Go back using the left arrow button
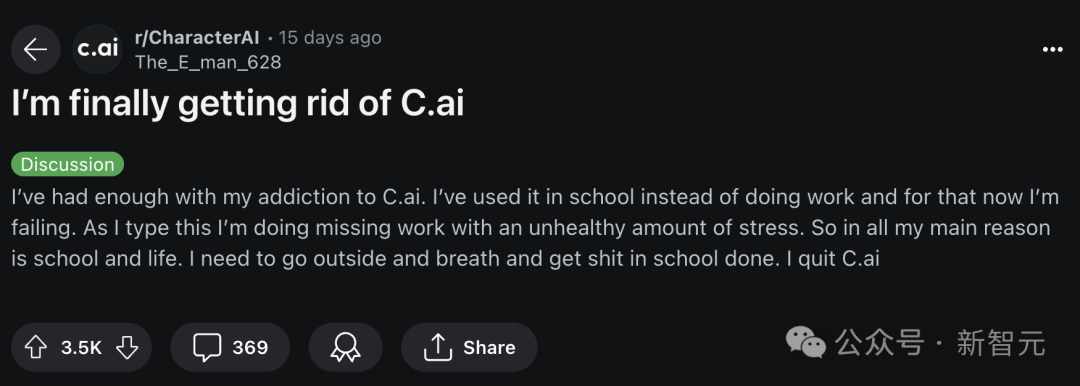Viewport: 1080px width, 386px height. pyautogui.click(x=36, y=50)
